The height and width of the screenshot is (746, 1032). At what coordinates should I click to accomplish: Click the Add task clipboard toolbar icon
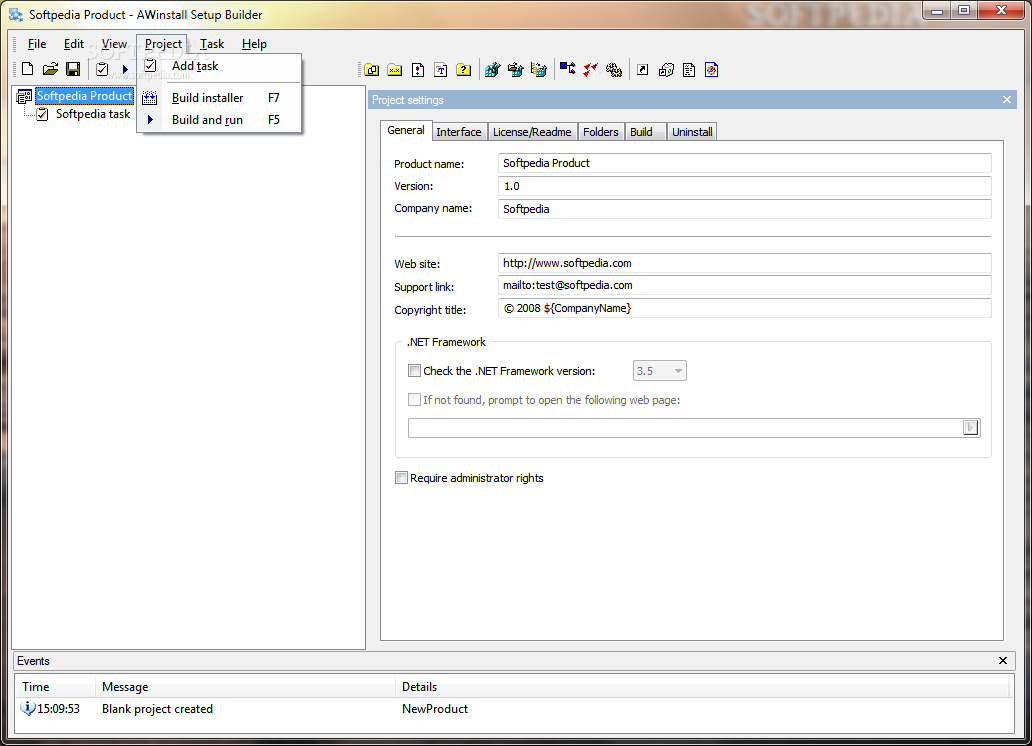click(x=102, y=68)
